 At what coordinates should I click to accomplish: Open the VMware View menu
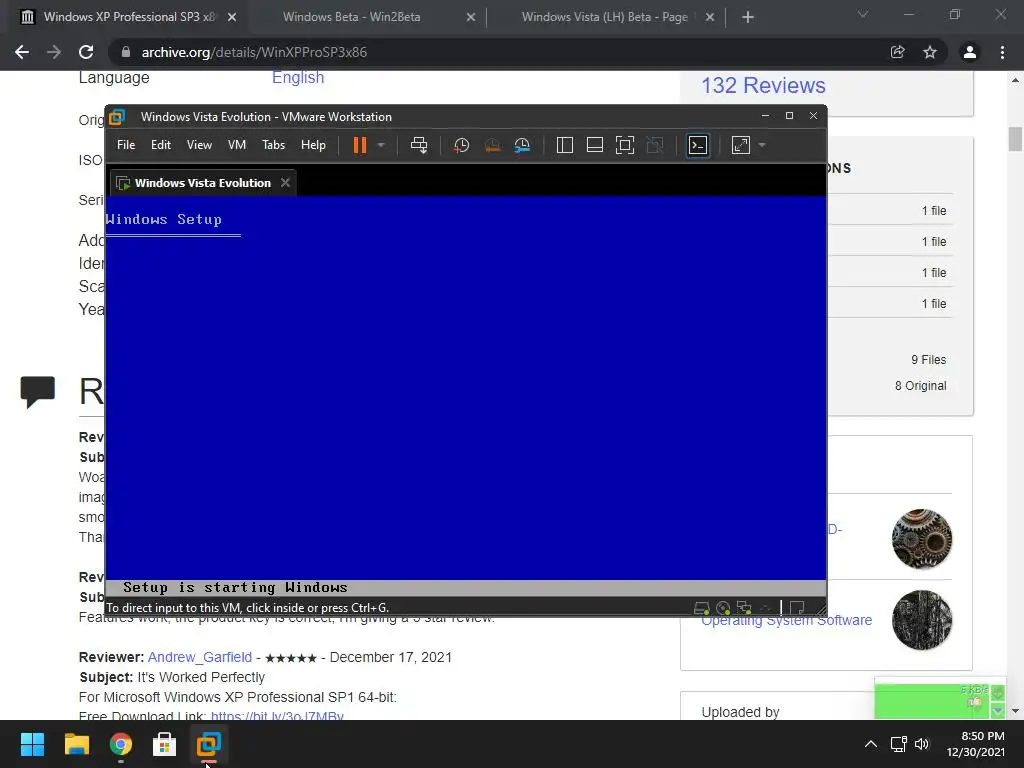(x=199, y=145)
